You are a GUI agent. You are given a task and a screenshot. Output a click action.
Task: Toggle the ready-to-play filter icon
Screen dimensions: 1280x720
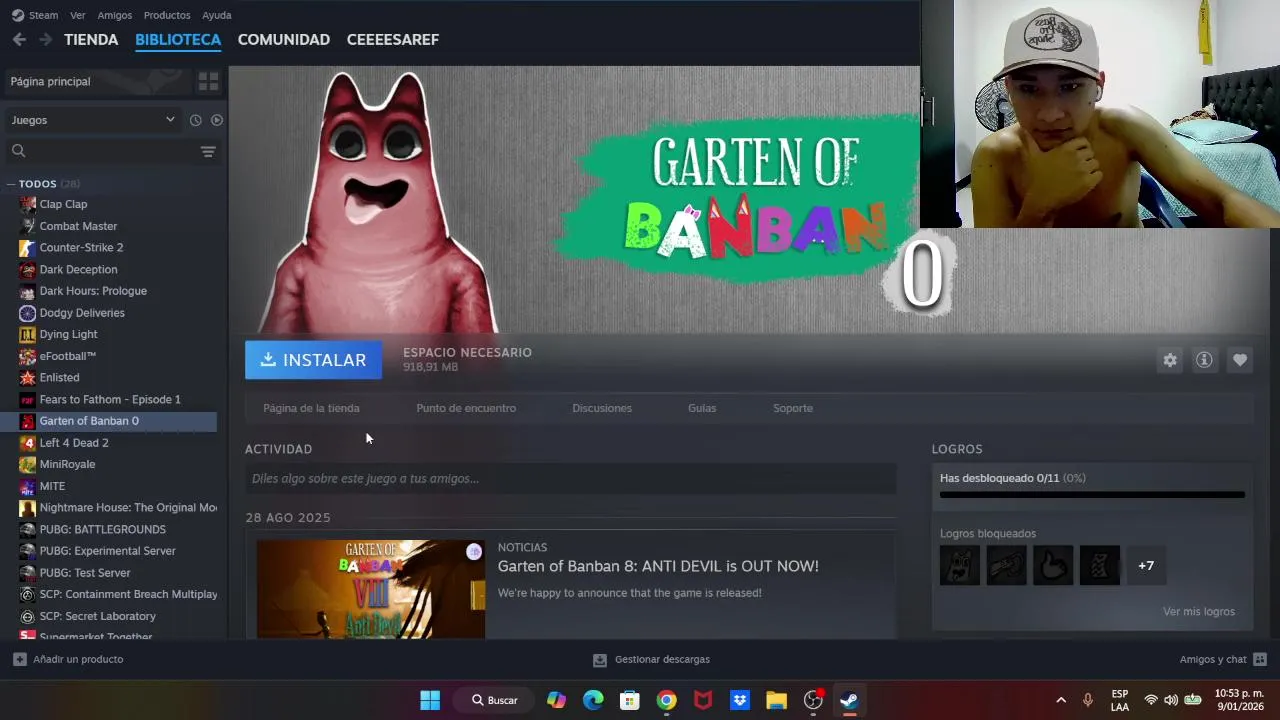coord(217,120)
